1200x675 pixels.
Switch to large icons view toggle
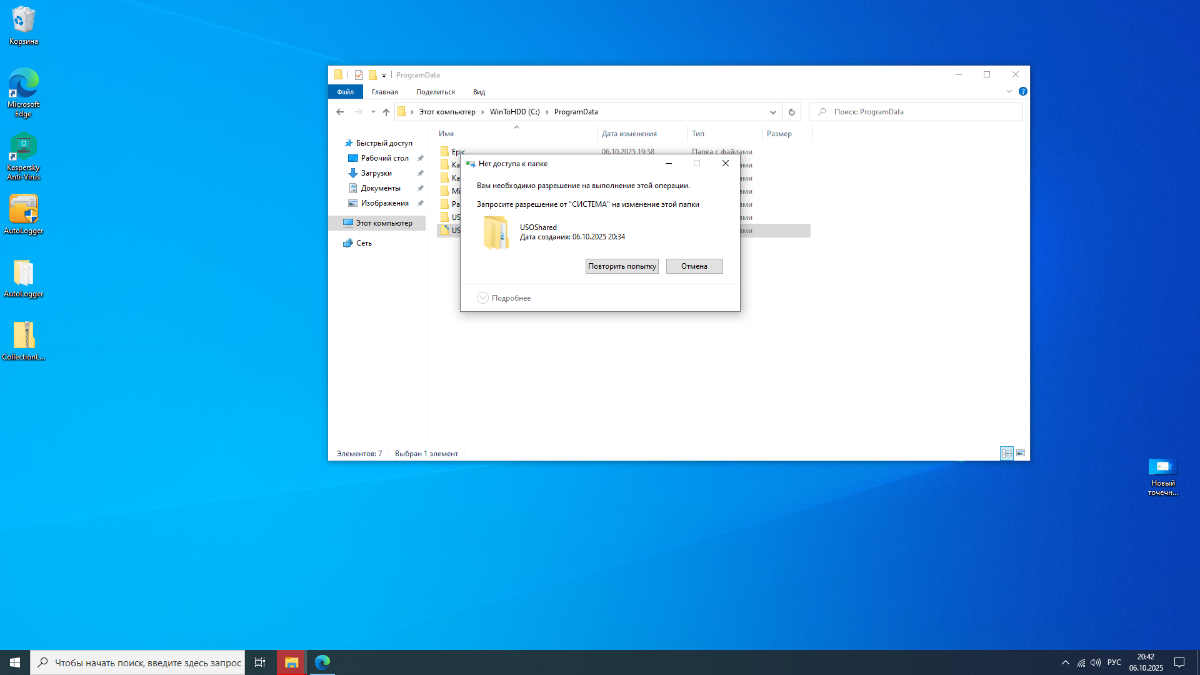coord(1020,453)
